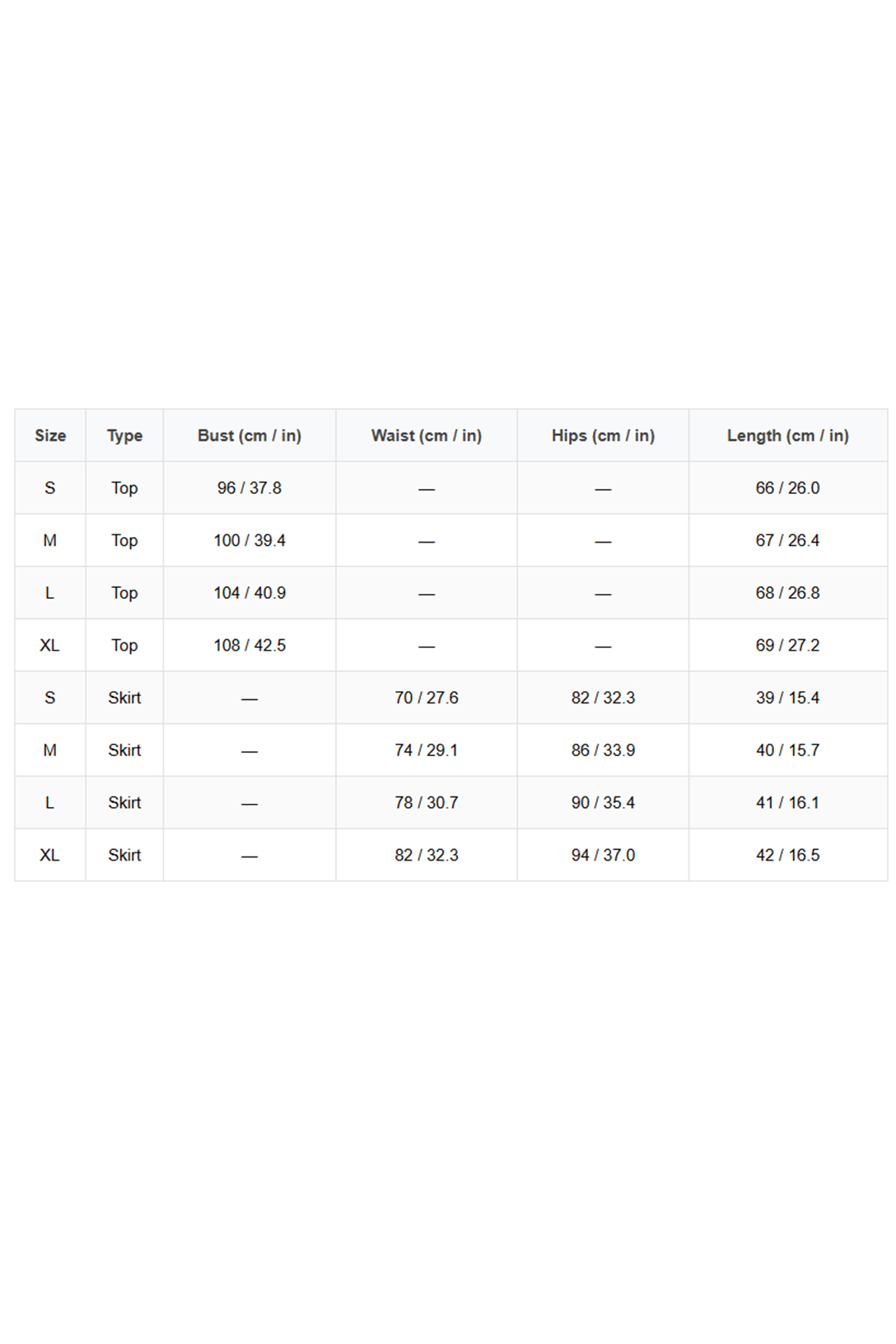This screenshot has width=896, height=1344.
Task: Select the 42 / 16.5 length value
Action: (787, 856)
